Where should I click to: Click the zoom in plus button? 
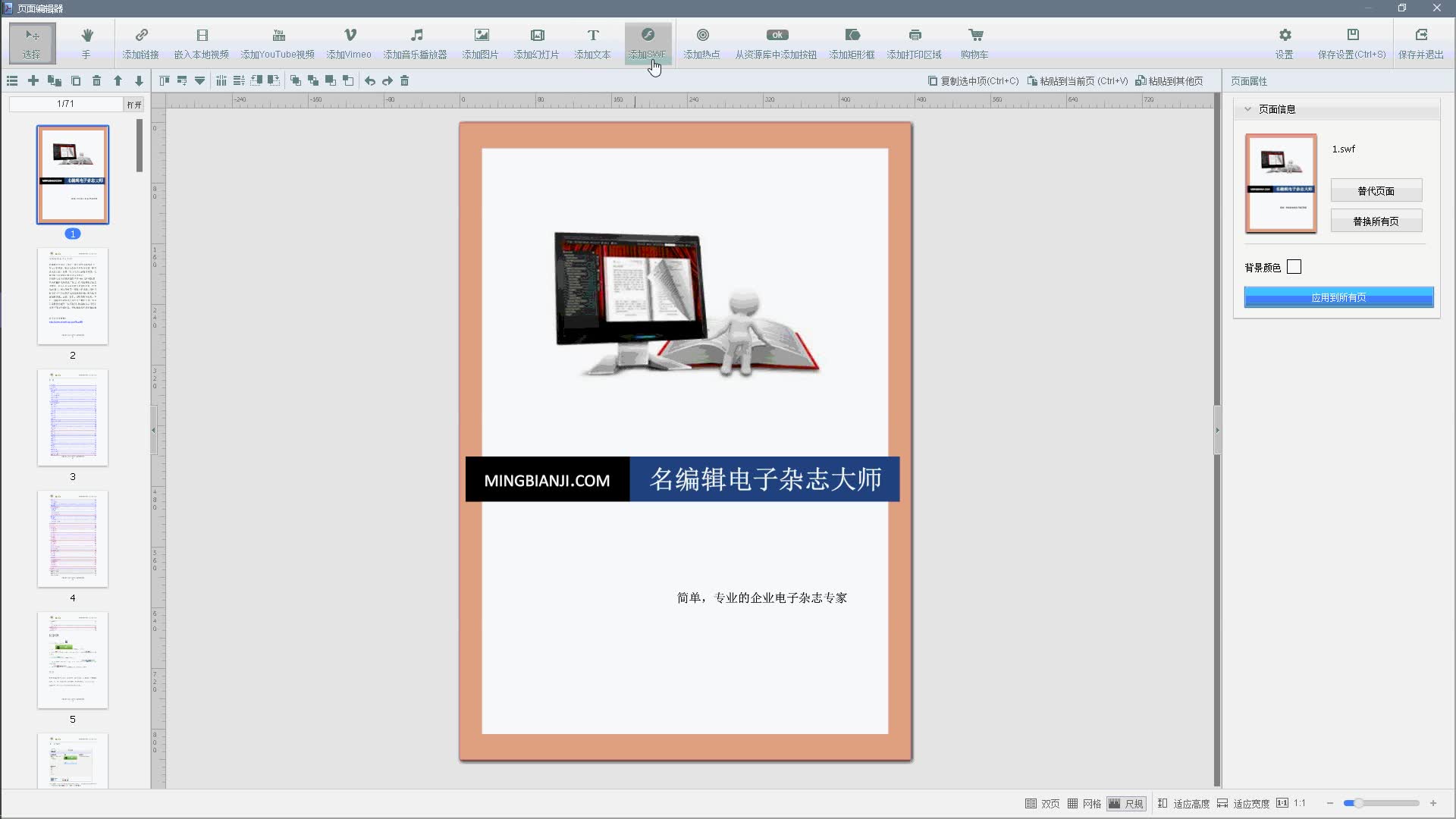1433,803
